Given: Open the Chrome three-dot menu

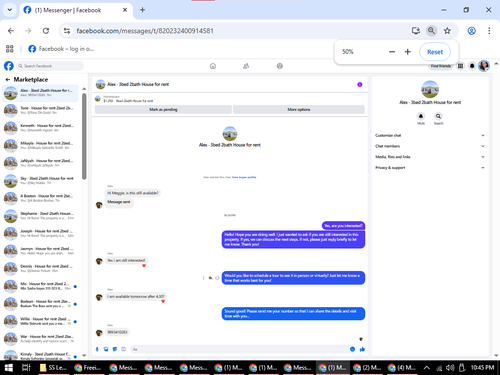Looking at the screenshot, I should pyautogui.click(x=489, y=31).
